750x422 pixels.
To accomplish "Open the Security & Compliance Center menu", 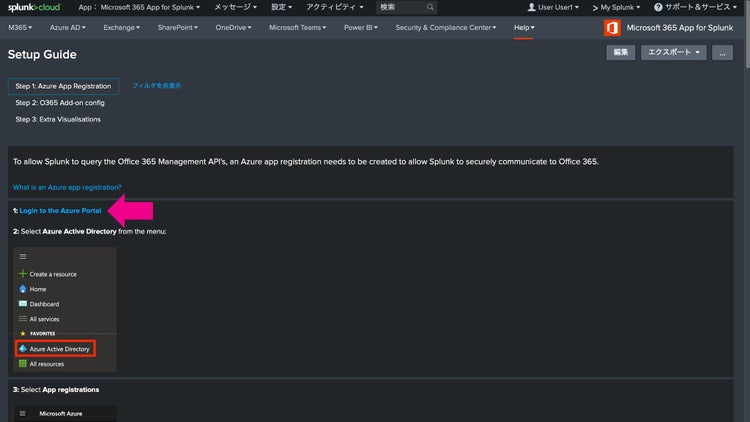I will (446, 28).
